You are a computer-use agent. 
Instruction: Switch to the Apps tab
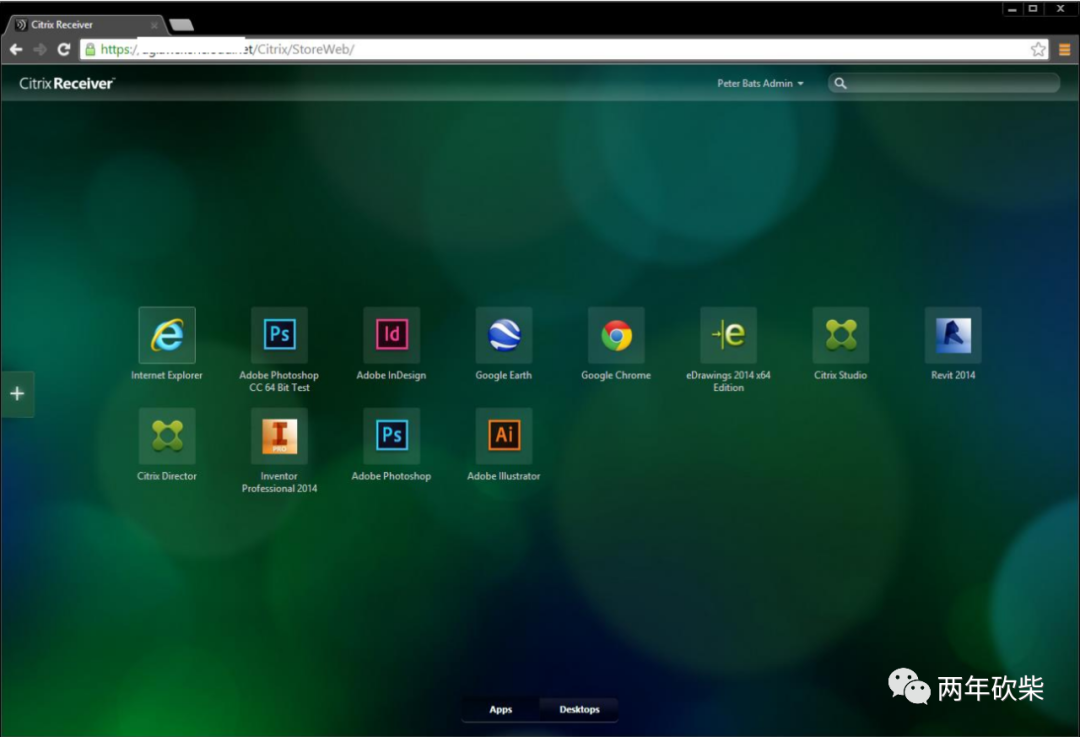click(x=501, y=709)
